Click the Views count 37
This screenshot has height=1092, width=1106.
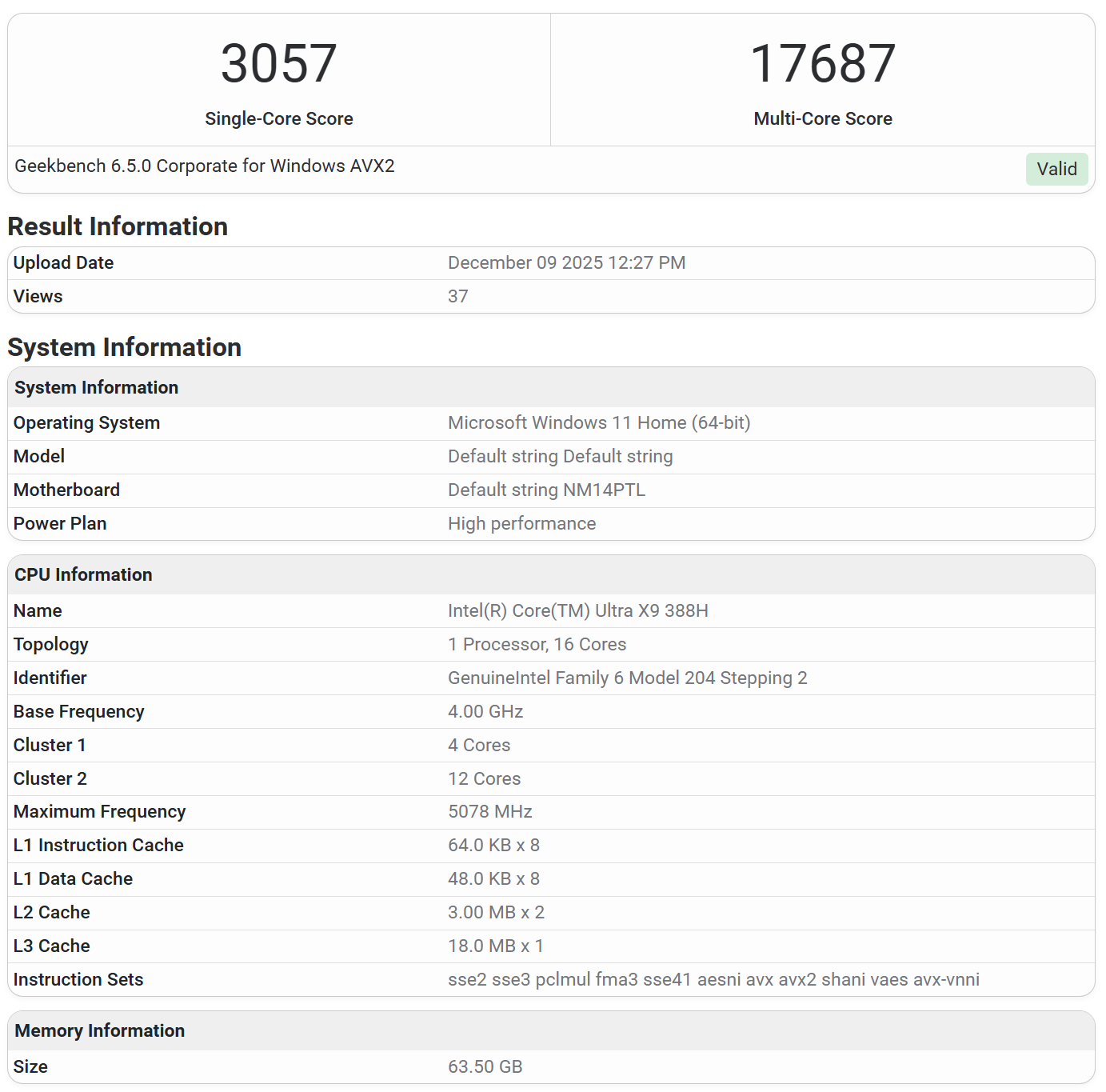[458, 296]
